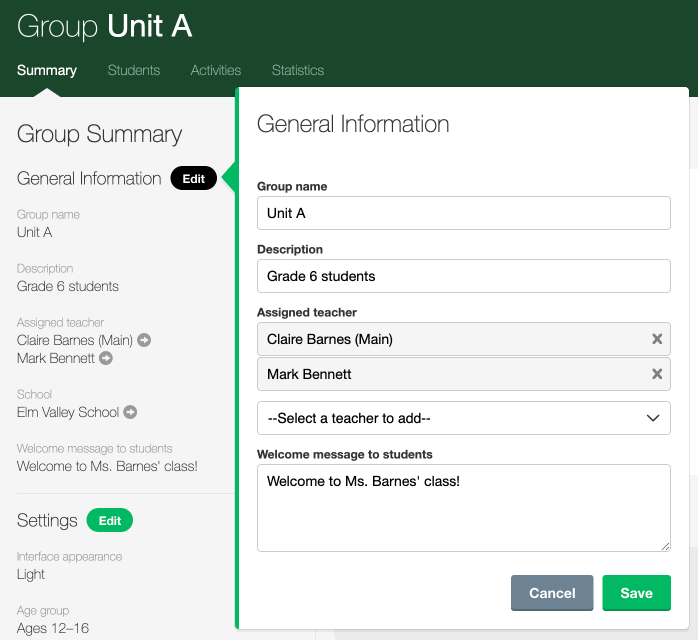Remove Mark Bennett with X icon
The image size is (698, 640).
coord(657,374)
